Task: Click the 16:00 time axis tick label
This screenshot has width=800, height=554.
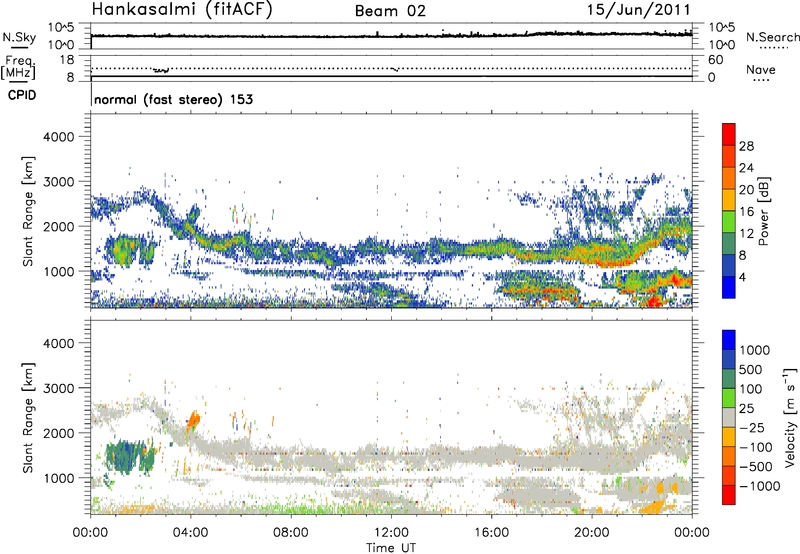Action: point(492,533)
